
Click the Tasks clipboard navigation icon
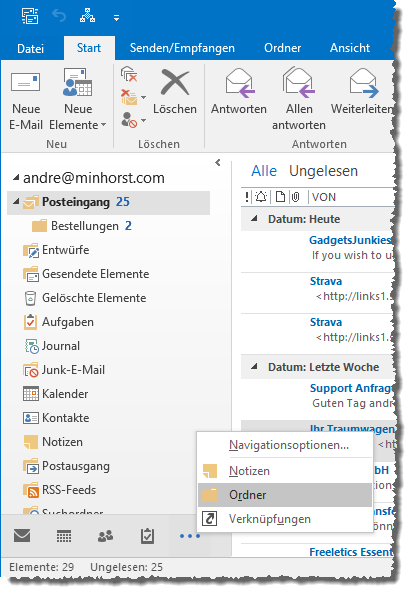click(x=147, y=535)
